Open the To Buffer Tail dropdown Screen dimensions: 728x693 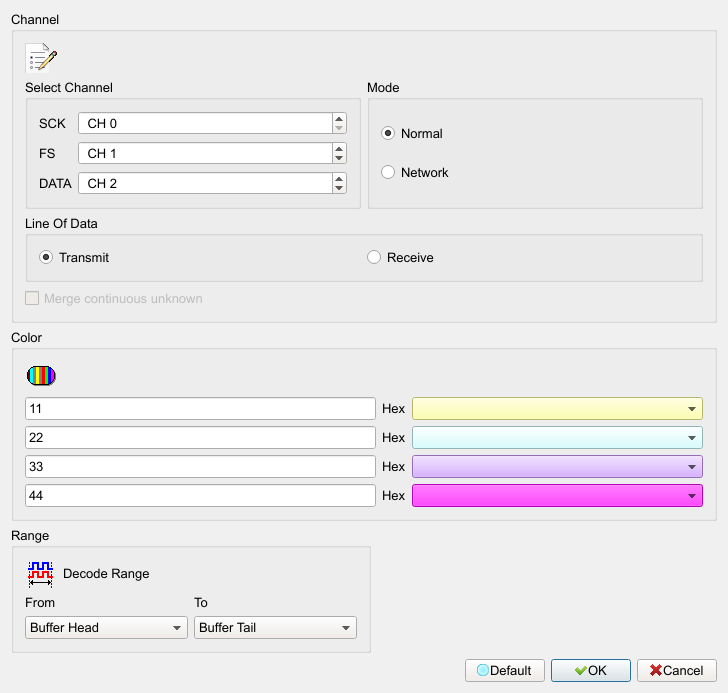click(275, 628)
